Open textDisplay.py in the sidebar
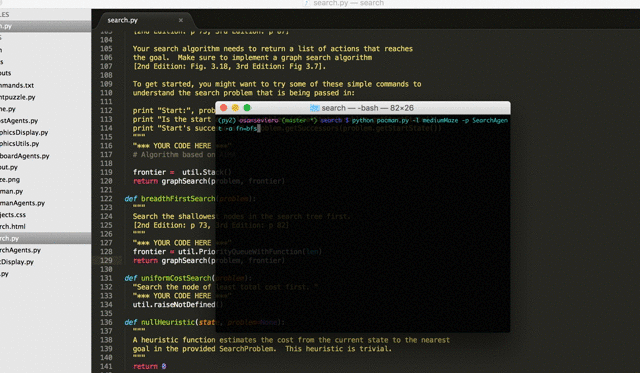Screen dimensions: 640x373 pos(17,262)
